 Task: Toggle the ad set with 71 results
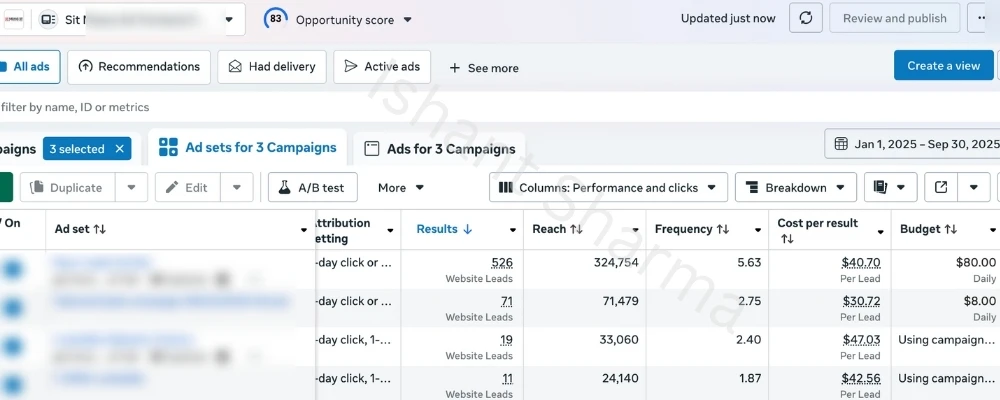(x=12, y=308)
